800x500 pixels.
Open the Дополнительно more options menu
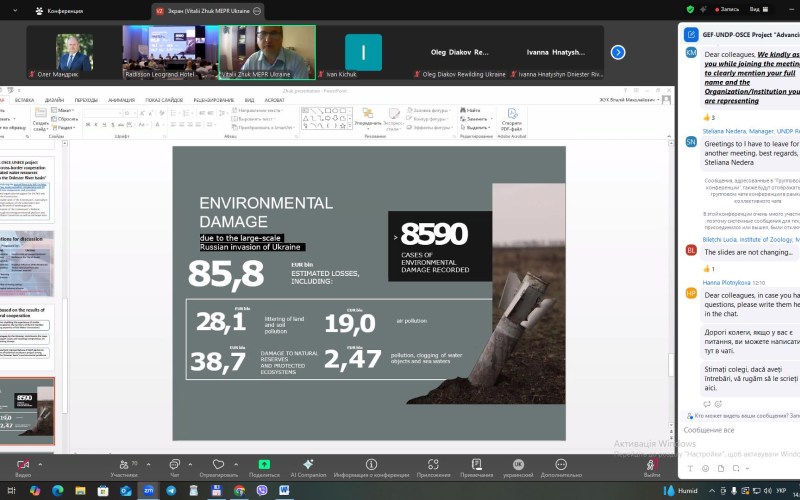(561, 467)
